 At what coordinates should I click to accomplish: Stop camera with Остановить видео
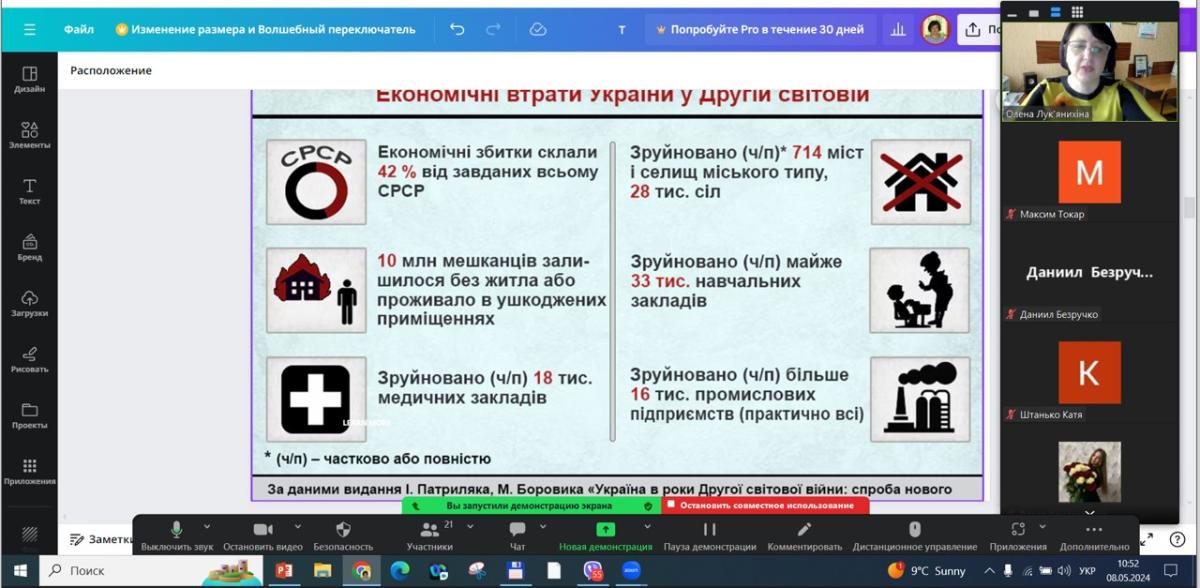pyautogui.click(x=263, y=536)
